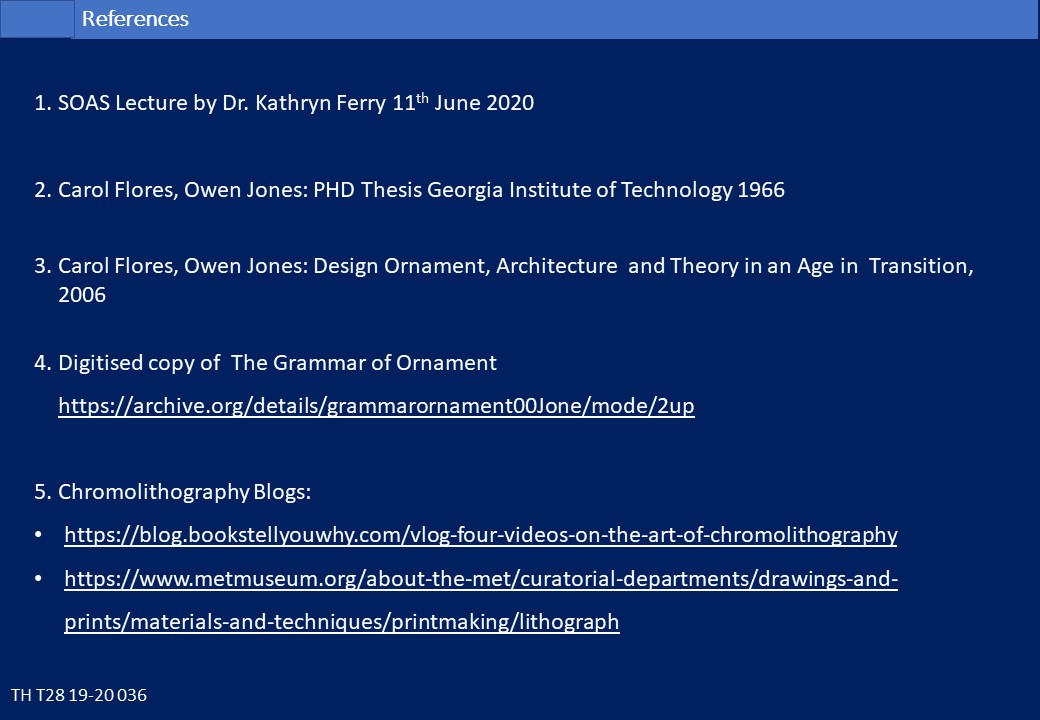The image size is (1040, 720).
Task: Select the SOAS Lecture by Dr. Kathryn Ferry reference
Action: [x=284, y=102]
